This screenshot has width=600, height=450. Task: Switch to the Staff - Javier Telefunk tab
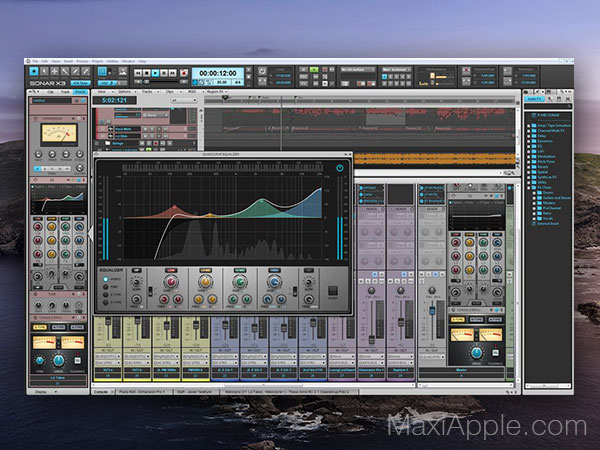194,392
